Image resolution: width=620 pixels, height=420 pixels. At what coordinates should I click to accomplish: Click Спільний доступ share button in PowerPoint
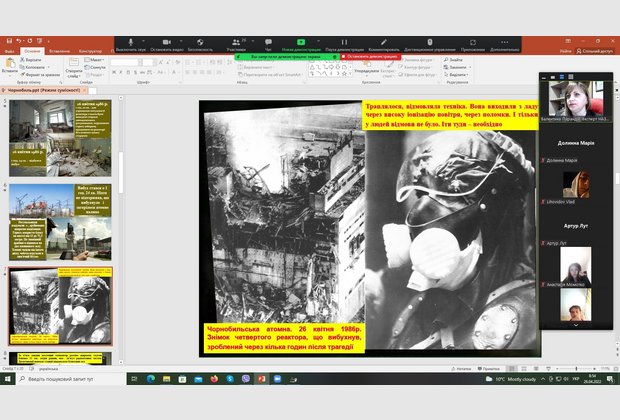(x=593, y=50)
